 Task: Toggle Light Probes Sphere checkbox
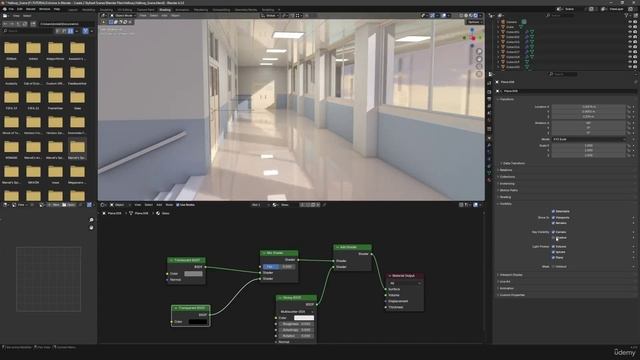pyautogui.click(x=553, y=252)
